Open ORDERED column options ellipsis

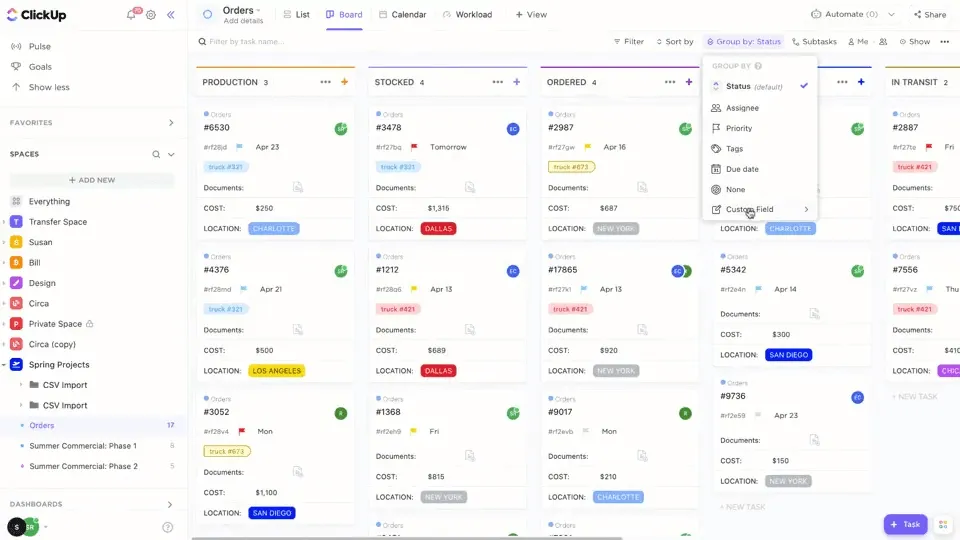pyautogui.click(x=670, y=82)
